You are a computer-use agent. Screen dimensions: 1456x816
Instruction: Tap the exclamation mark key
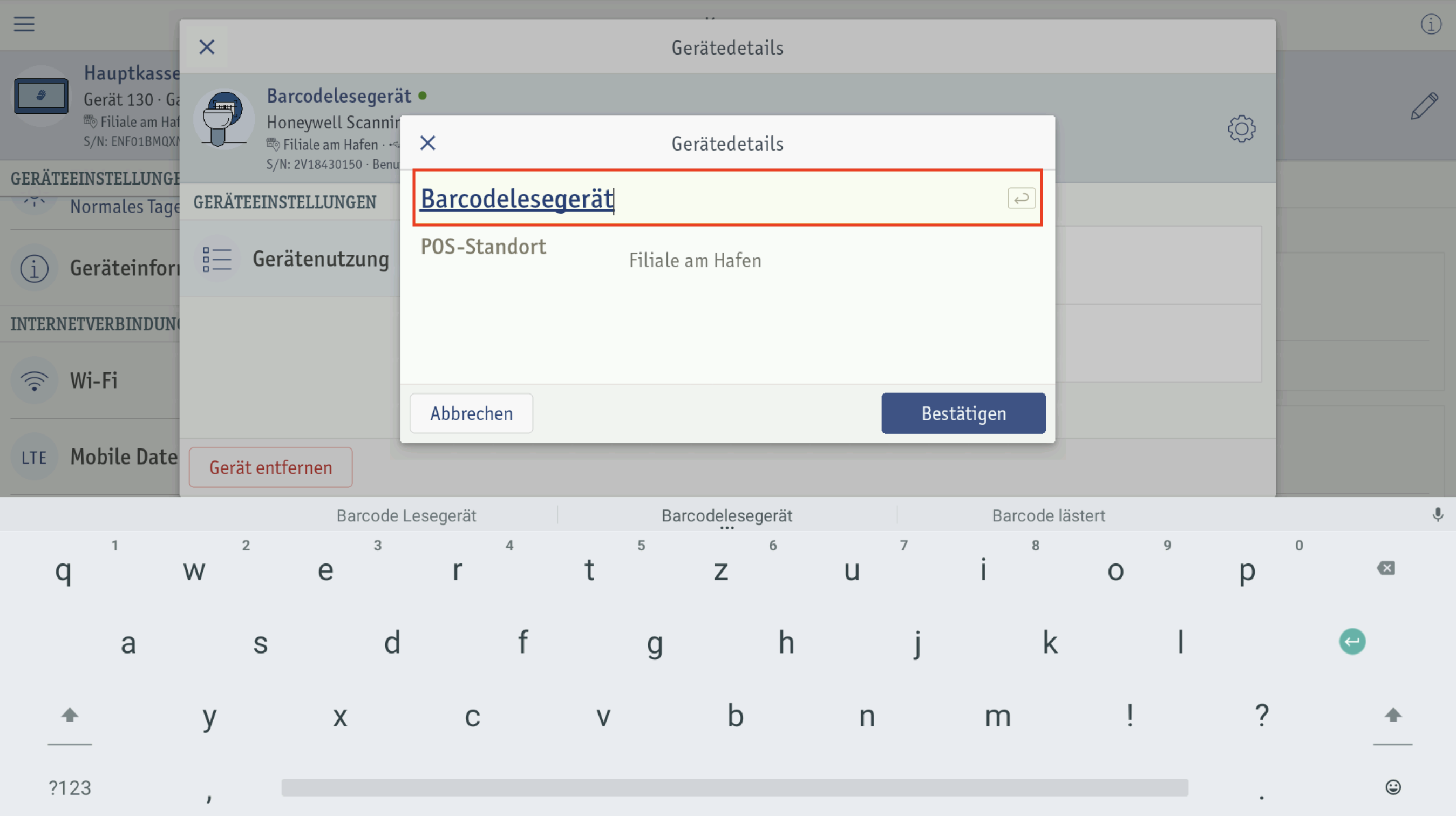pyautogui.click(x=1130, y=716)
